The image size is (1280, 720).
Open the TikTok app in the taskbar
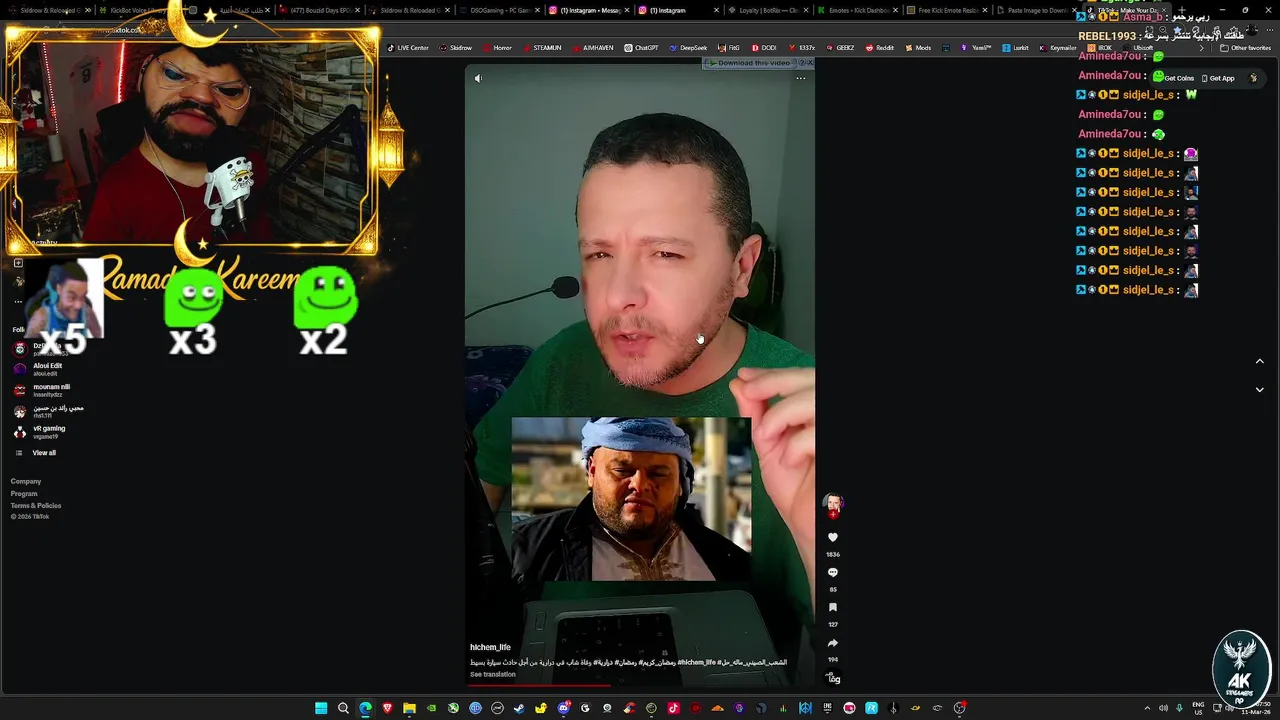pyautogui.click(x=673, y=708)
